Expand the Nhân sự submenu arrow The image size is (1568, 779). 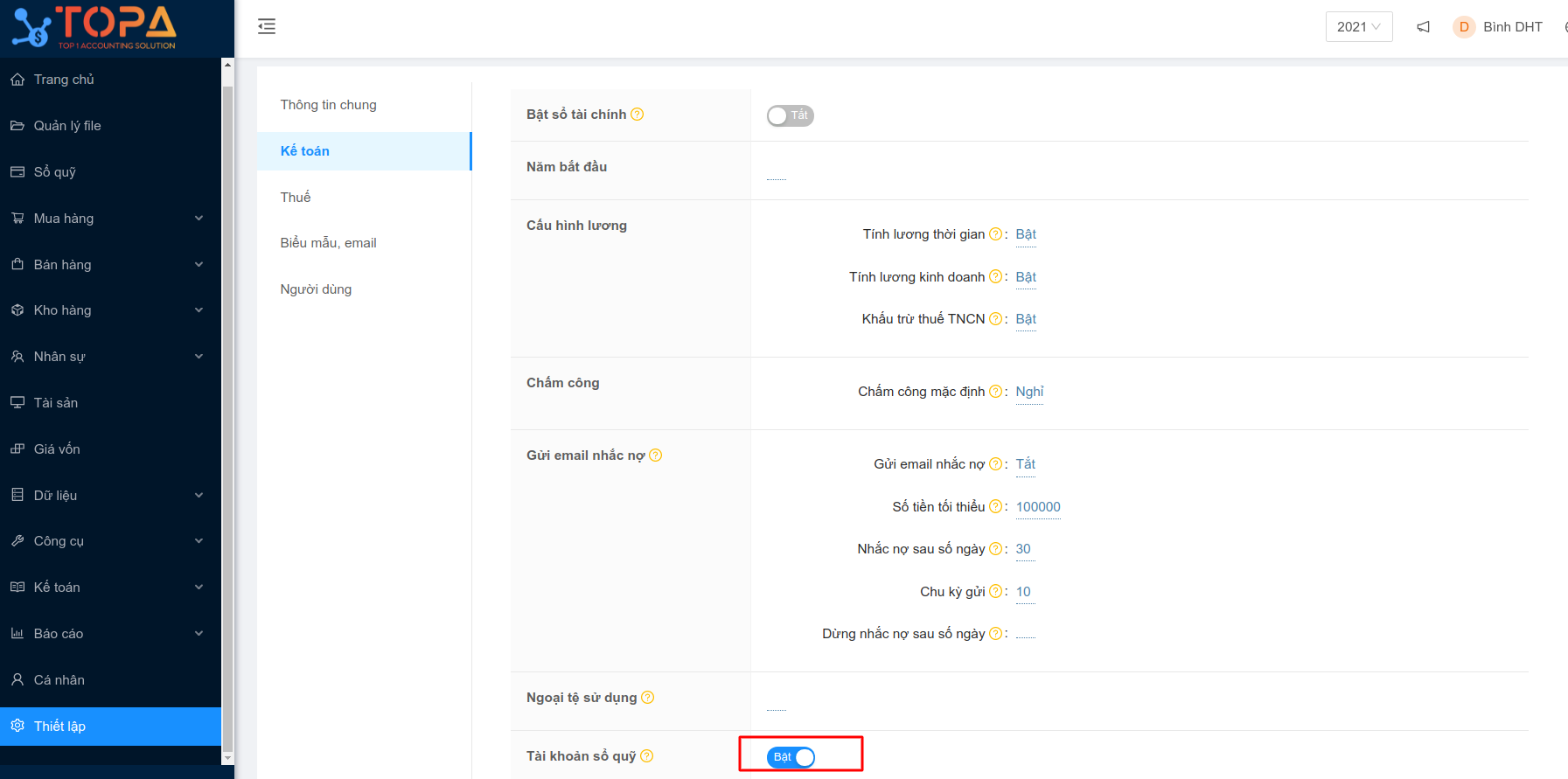coord(199,357)
